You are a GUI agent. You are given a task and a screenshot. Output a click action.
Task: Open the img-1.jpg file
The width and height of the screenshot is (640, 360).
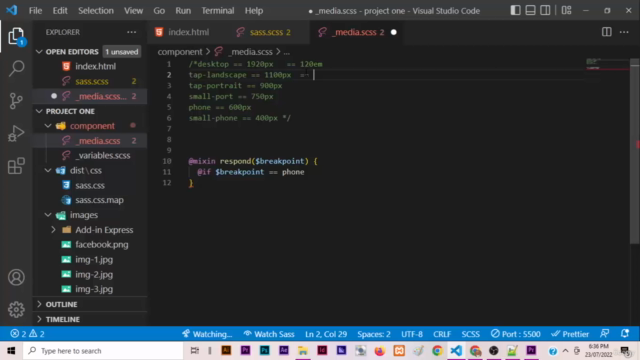90,260
